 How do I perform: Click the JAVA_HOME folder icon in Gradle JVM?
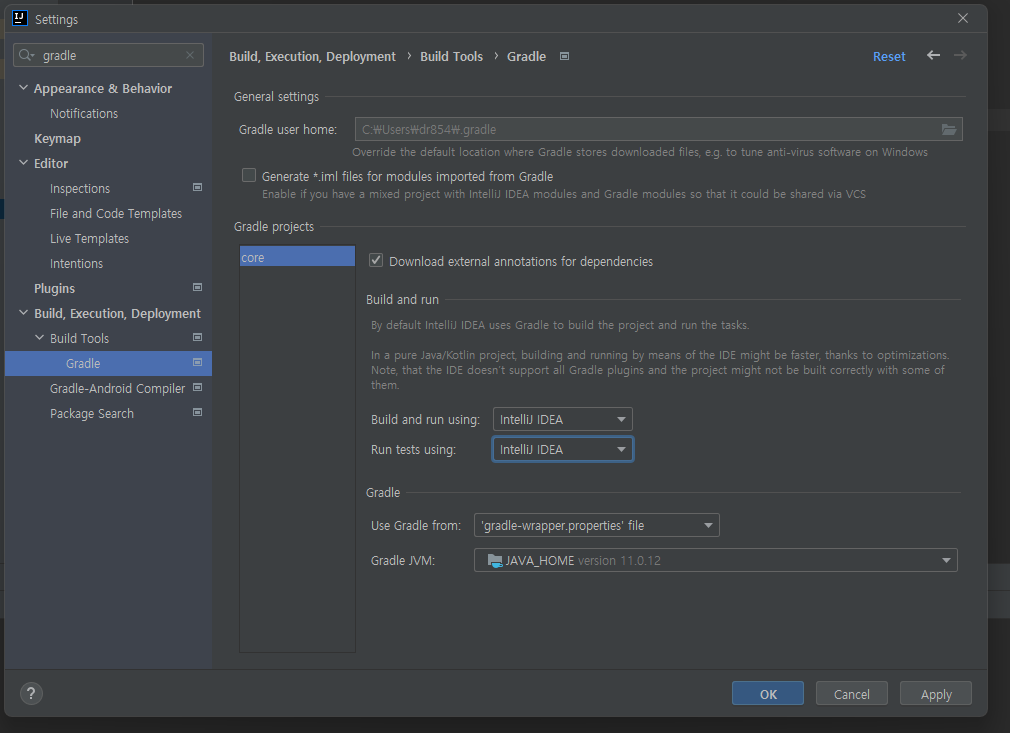point(495,560)
